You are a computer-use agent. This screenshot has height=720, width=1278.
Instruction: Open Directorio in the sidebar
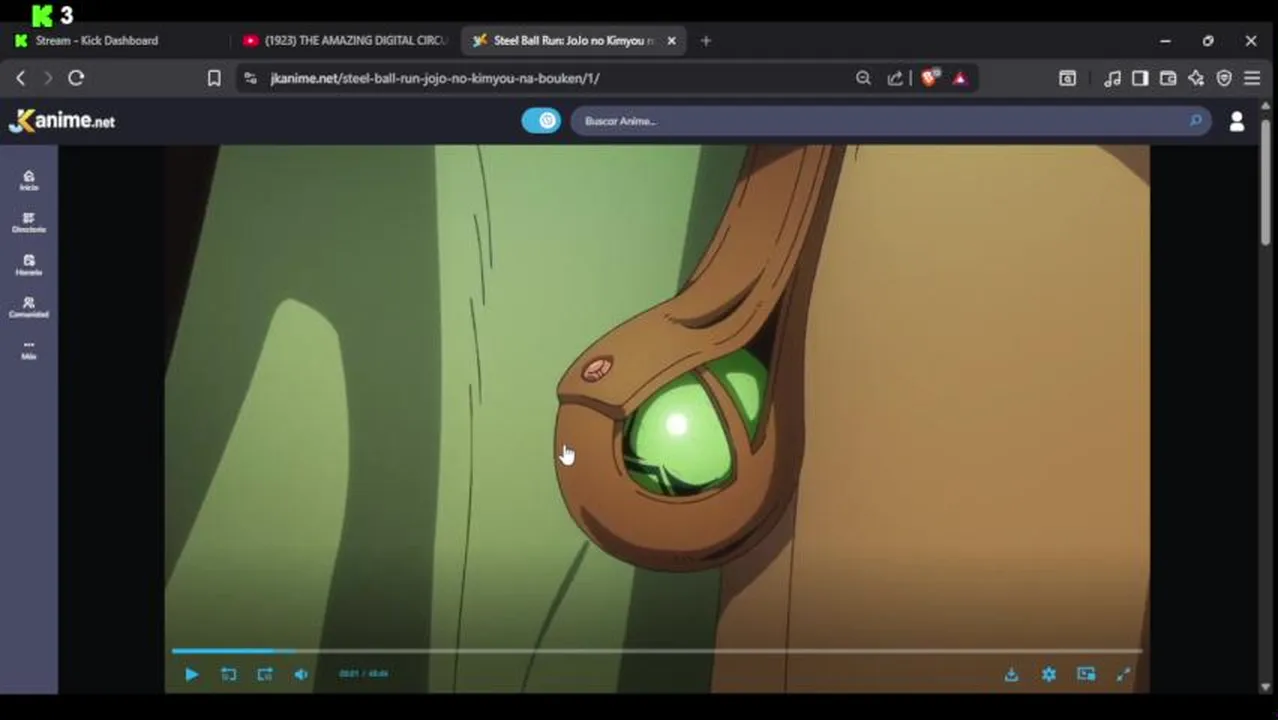click(x=29, y=223)
